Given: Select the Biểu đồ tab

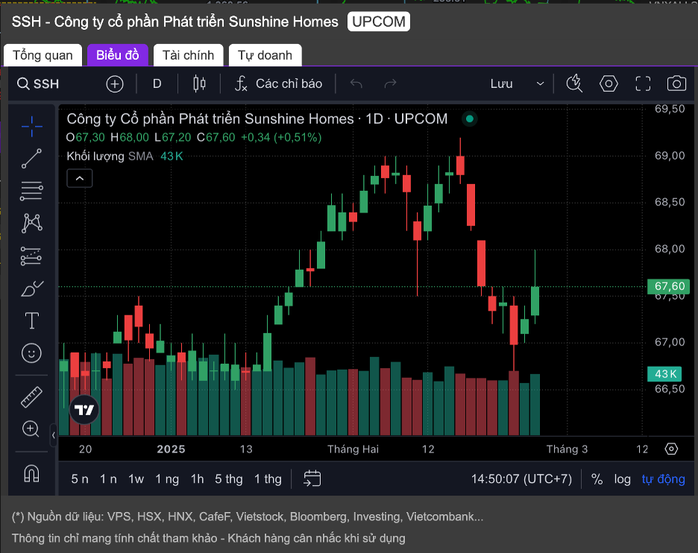Looking at the screenshot, I should click(118, 55).
